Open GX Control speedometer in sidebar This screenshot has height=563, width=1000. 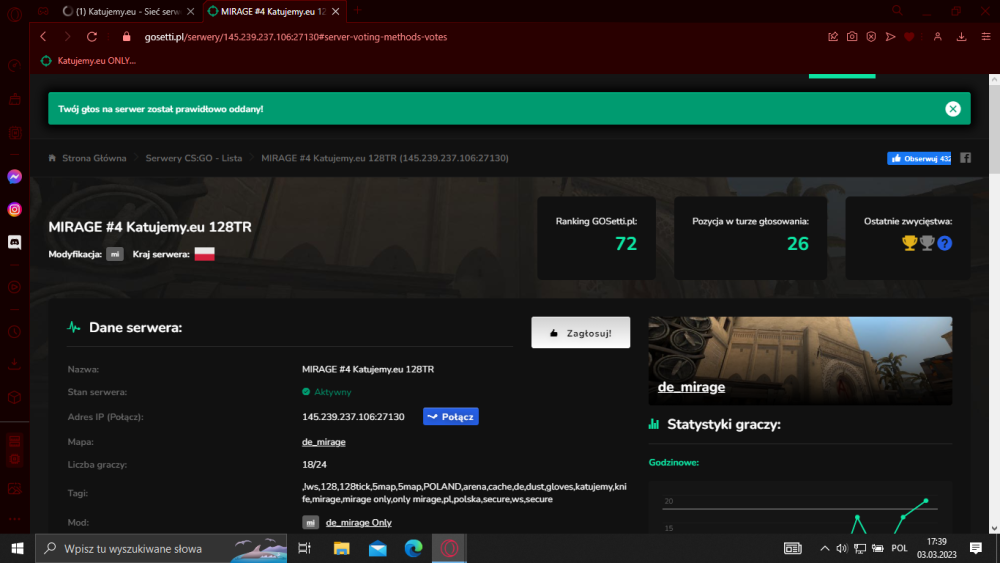click(14, 66)
